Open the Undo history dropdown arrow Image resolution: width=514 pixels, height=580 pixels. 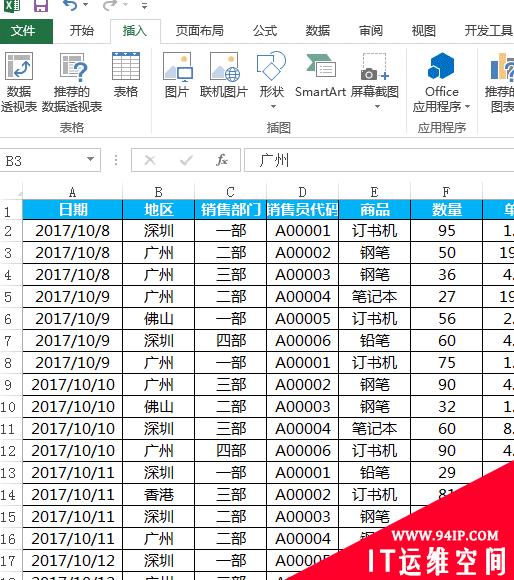(x=85, y=5)
